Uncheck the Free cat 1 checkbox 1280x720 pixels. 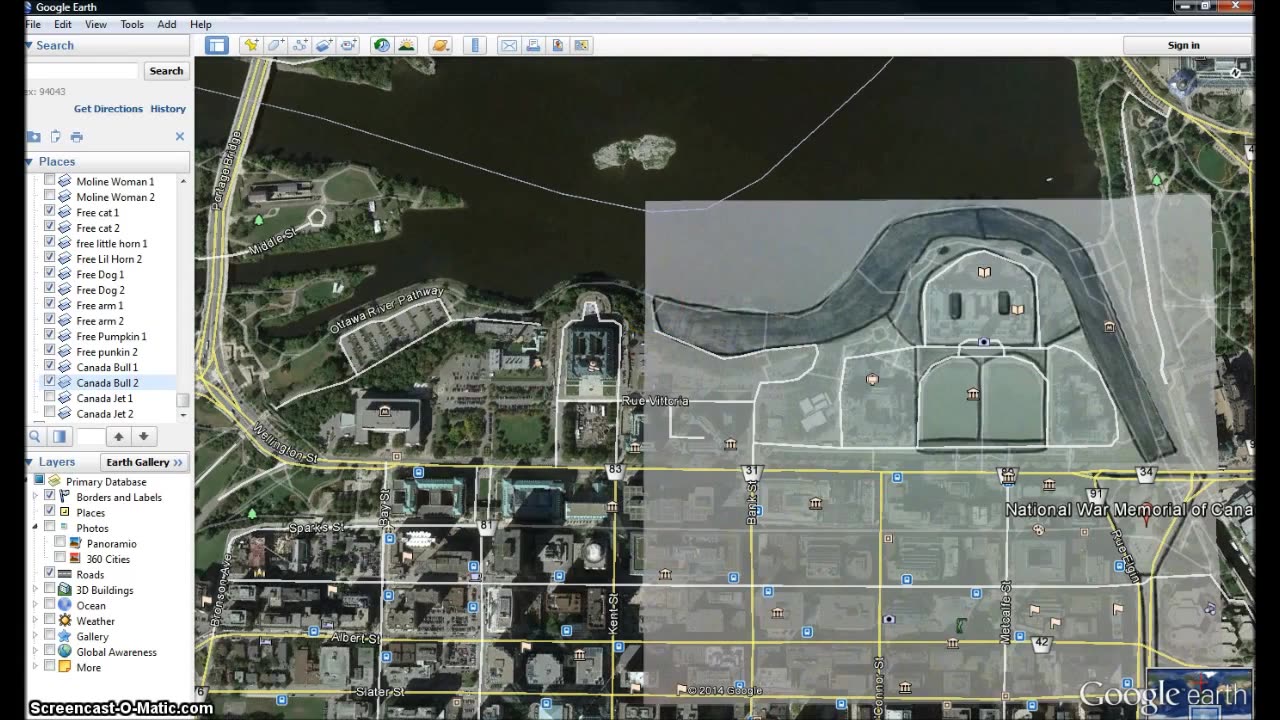(x=49, y=212)
